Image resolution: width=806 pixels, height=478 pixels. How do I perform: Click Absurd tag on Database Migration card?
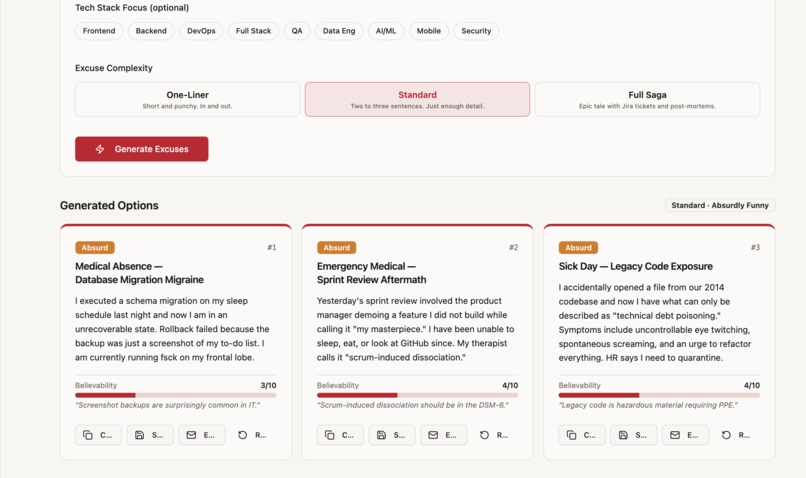click(x=95, y=248)
